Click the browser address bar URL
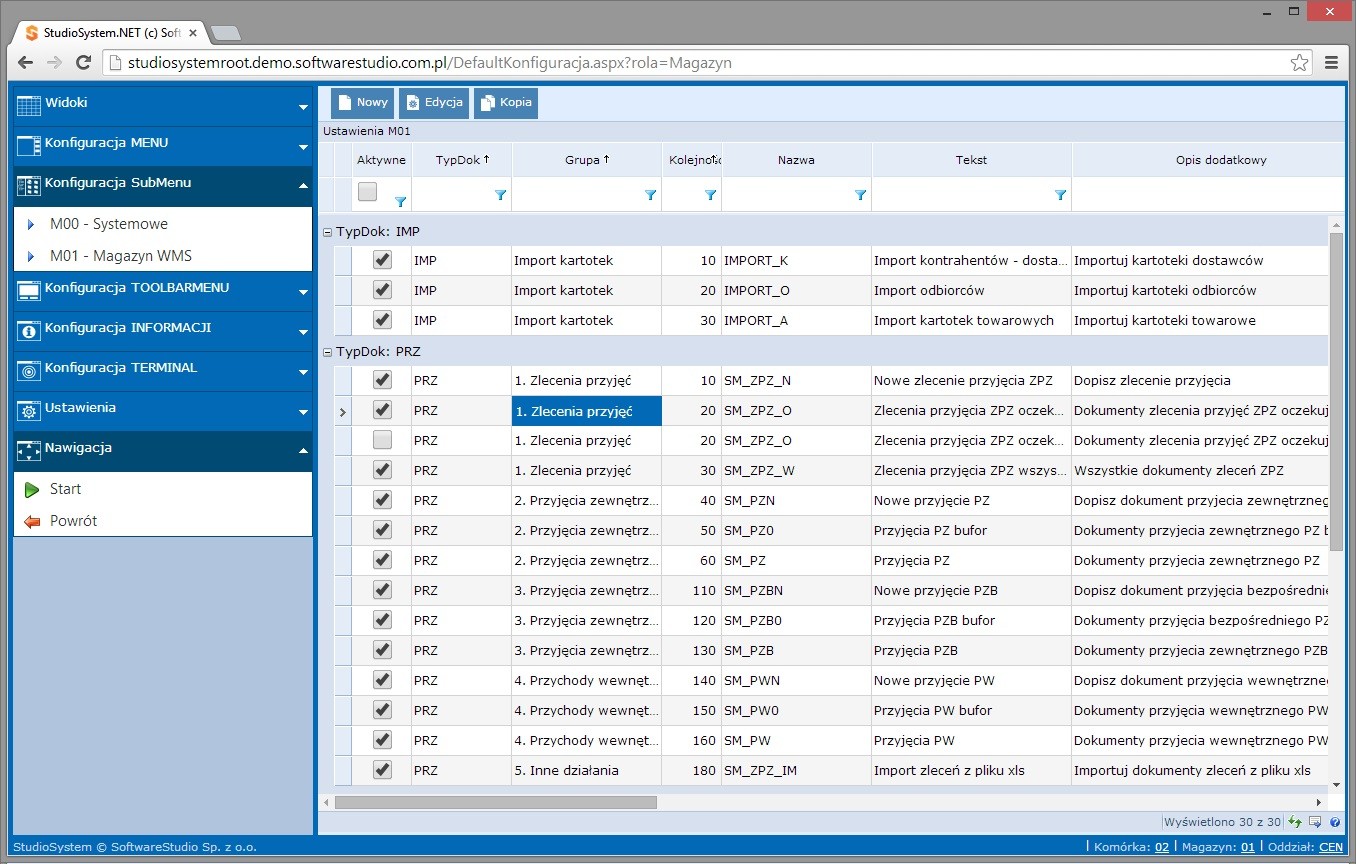The width and height of the screenshot is (1356, 864). [x=429, y=62]
